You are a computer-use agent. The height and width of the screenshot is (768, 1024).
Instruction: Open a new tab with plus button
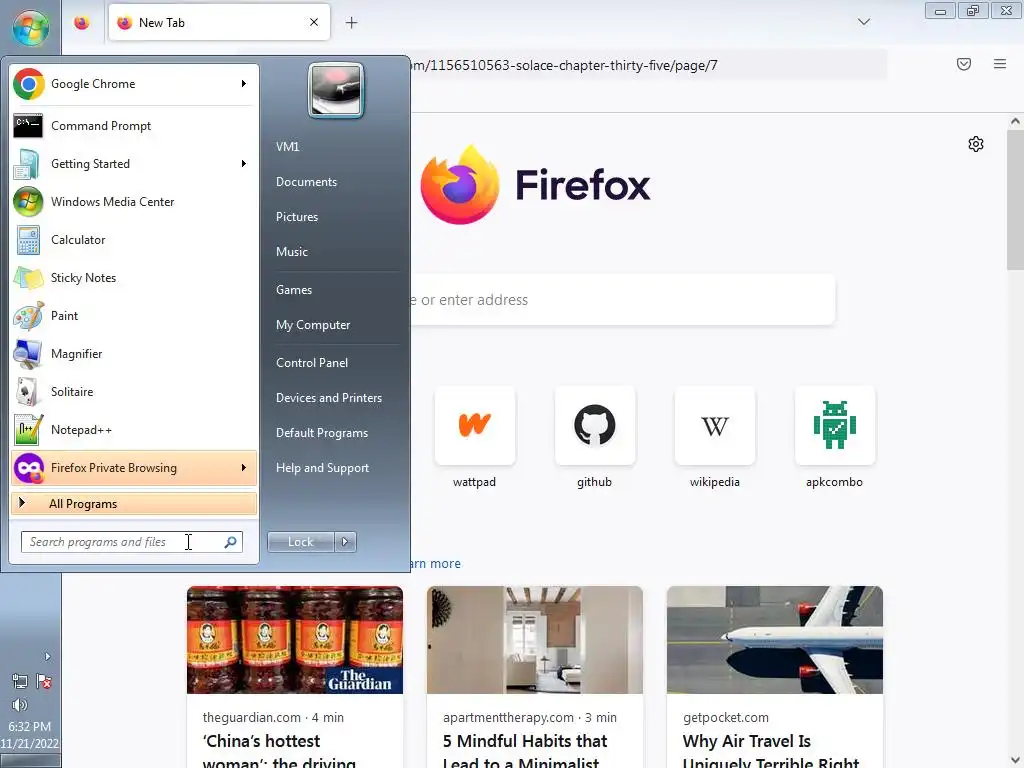click(x=351, y=23)
